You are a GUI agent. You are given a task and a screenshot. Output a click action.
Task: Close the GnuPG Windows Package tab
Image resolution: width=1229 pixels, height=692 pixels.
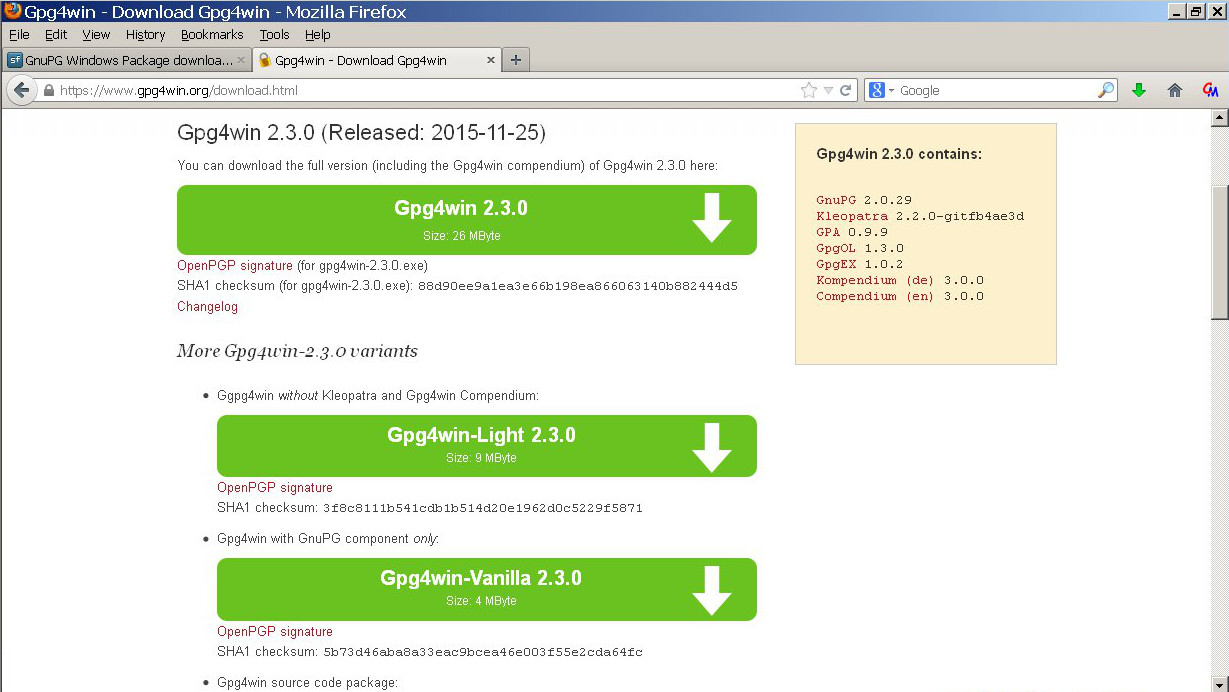coord(241,60)
